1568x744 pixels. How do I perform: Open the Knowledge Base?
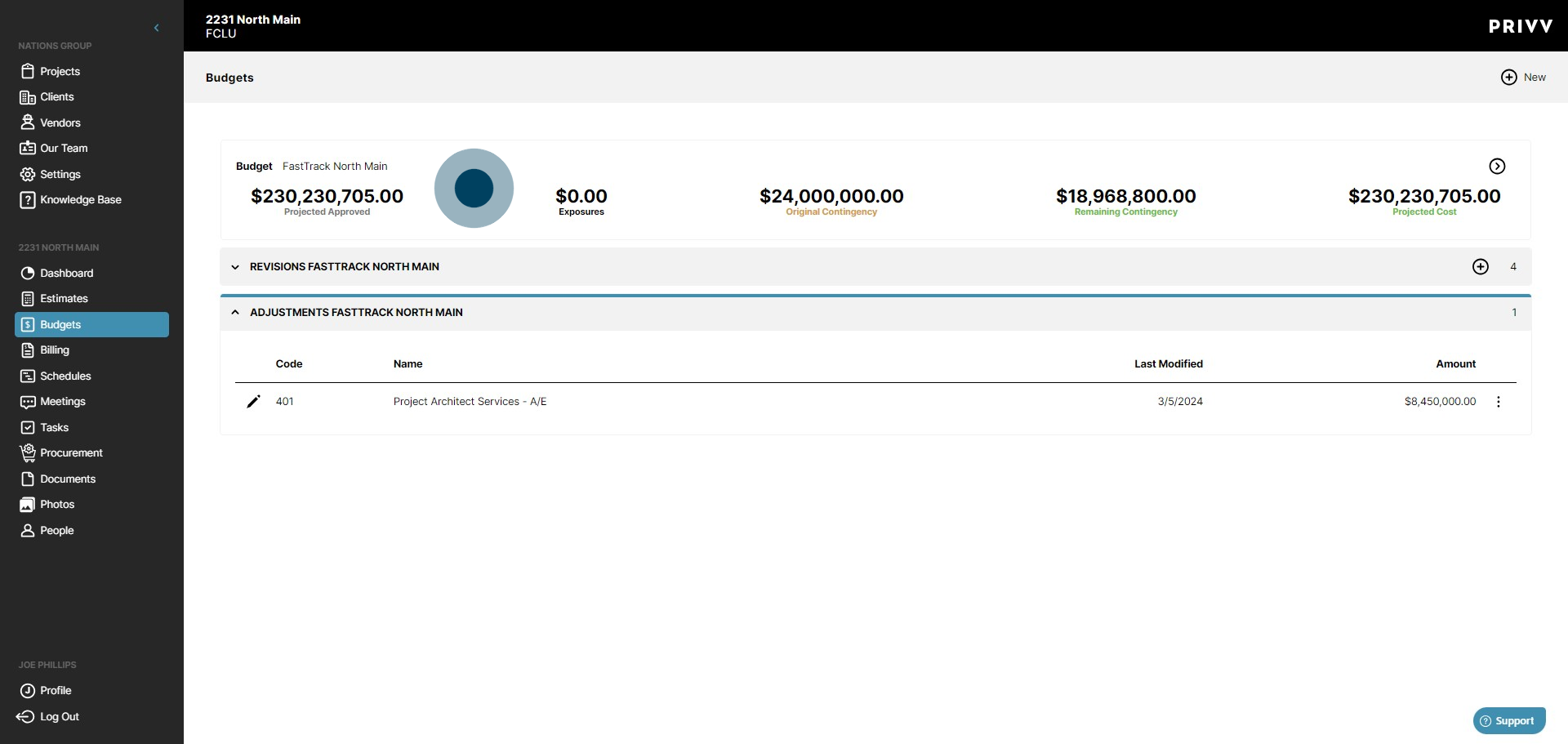[79, 199]
